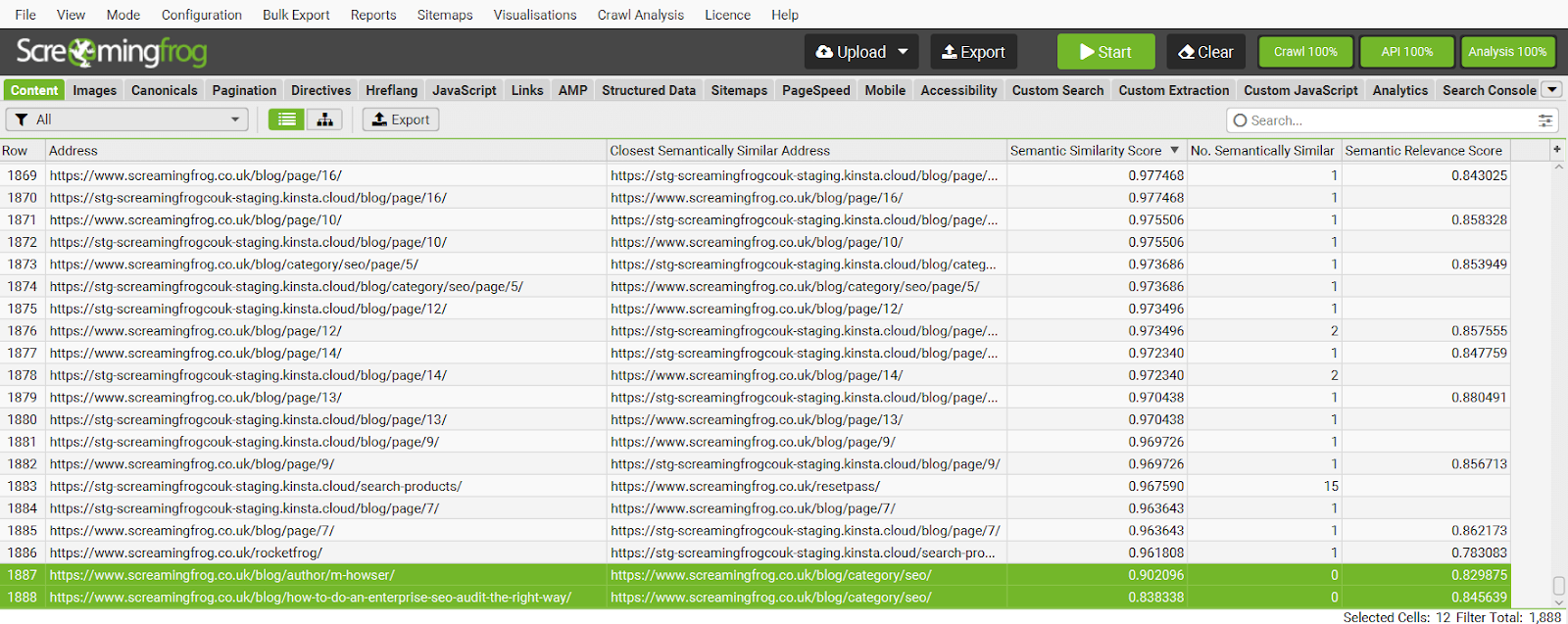Add column with plus icon
This screenshot has height=624, width=1568.
point(1557,150)
